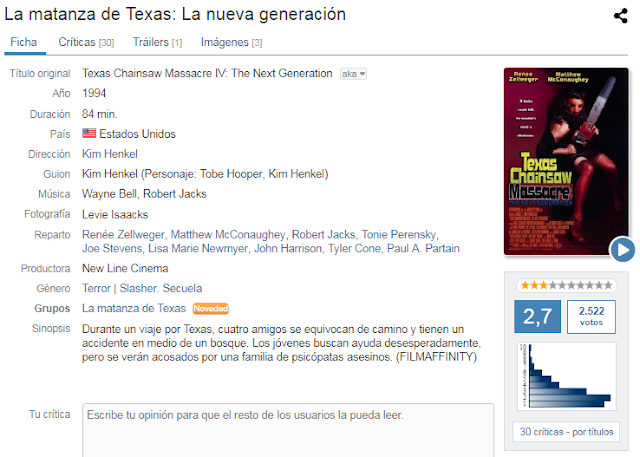Open La matanza de Texas group link

(134, 308)
